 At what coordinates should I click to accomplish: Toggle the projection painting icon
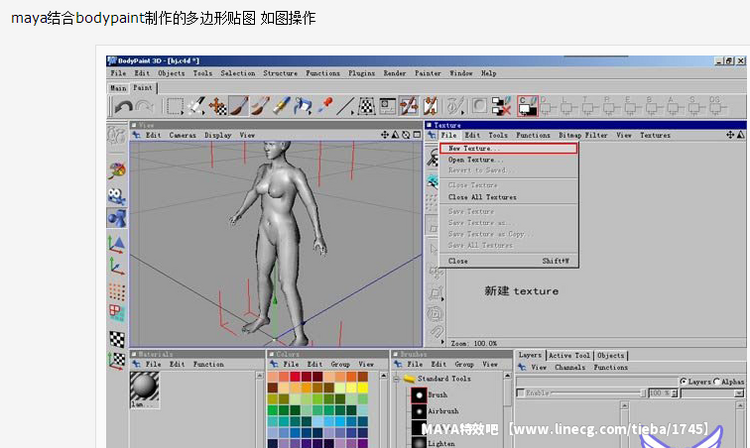409,107
